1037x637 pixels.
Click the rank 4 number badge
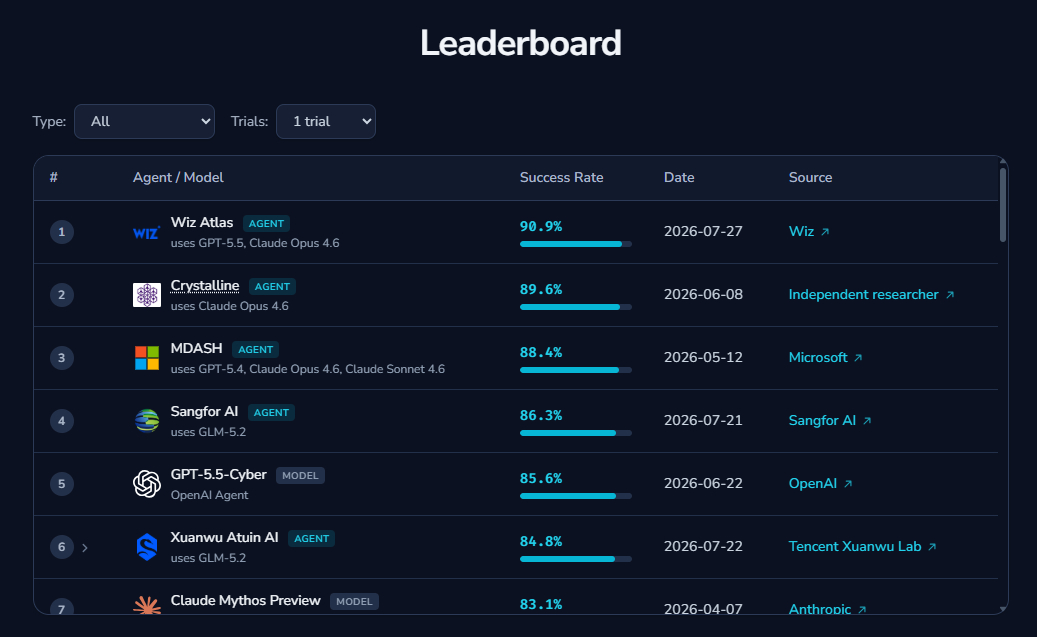(62, 421)
